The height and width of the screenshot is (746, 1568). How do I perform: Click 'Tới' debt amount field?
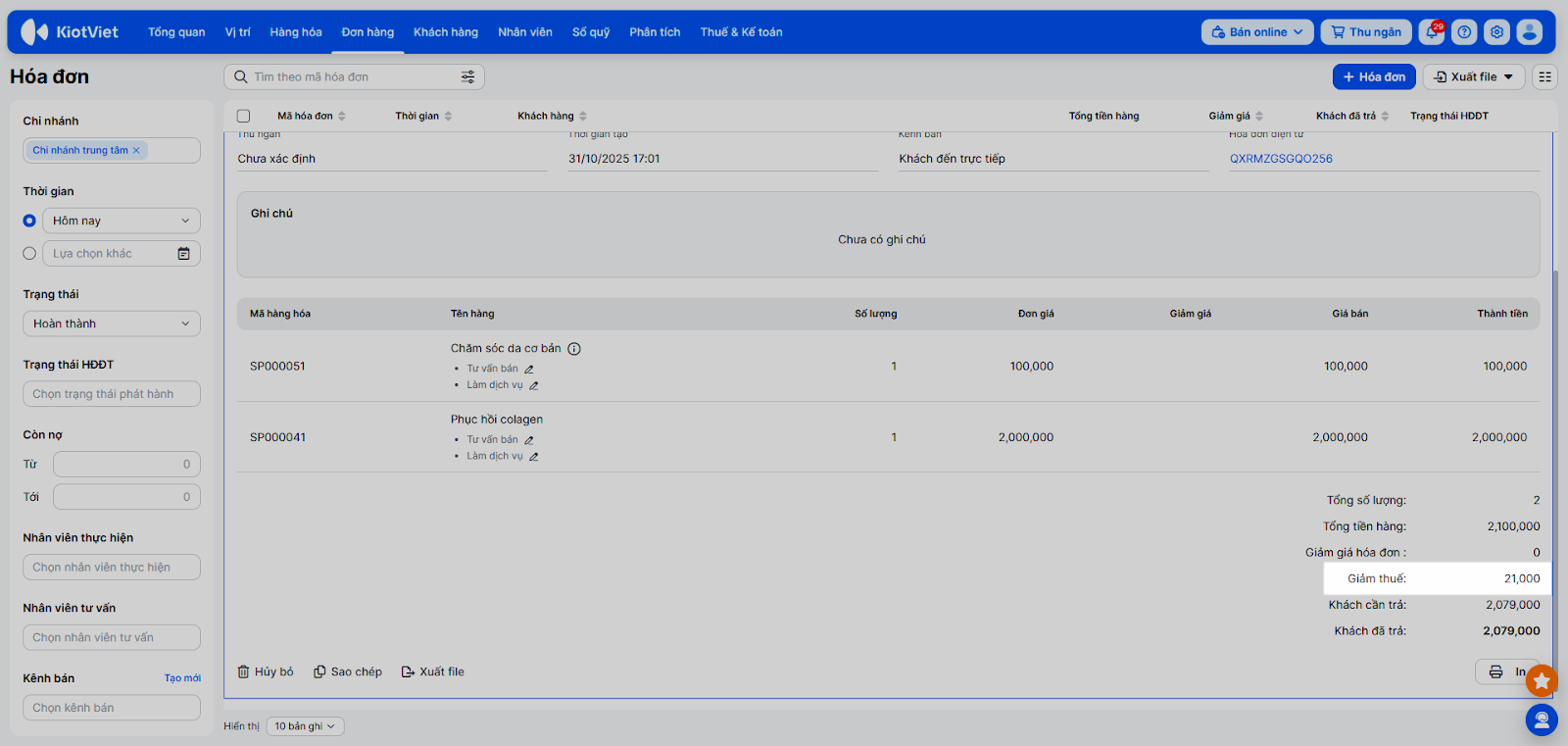[126, 497]
